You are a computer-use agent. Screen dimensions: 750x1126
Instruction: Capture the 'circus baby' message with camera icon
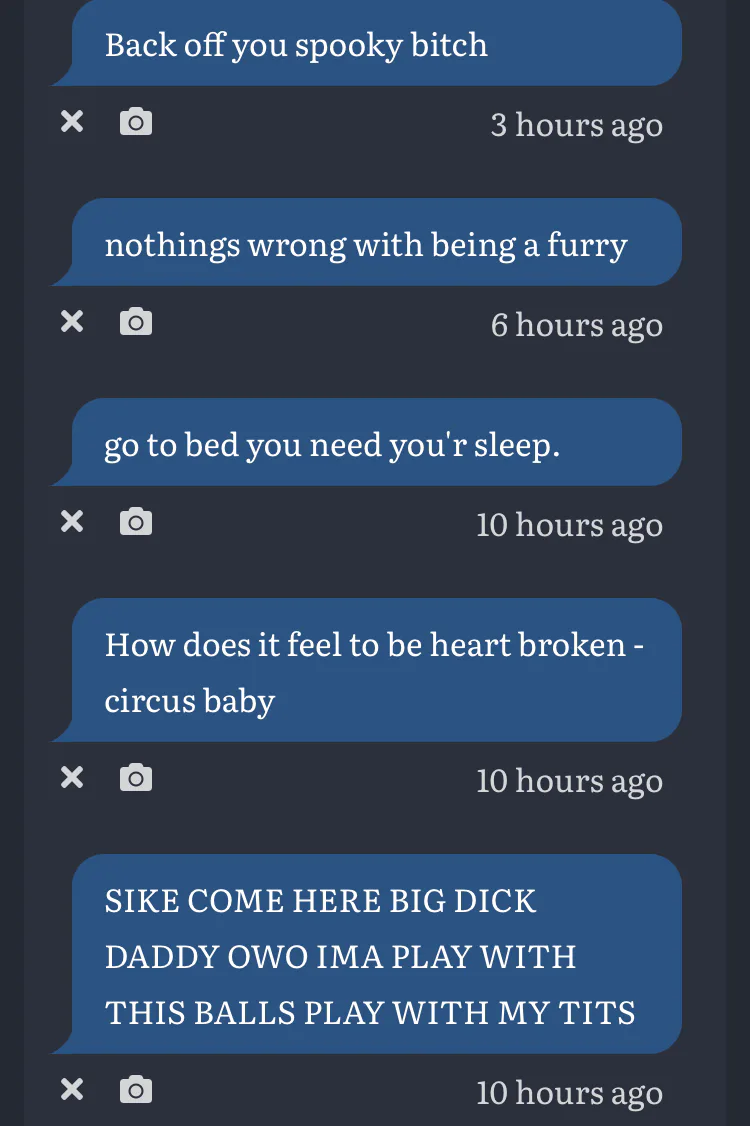[136, 777]
